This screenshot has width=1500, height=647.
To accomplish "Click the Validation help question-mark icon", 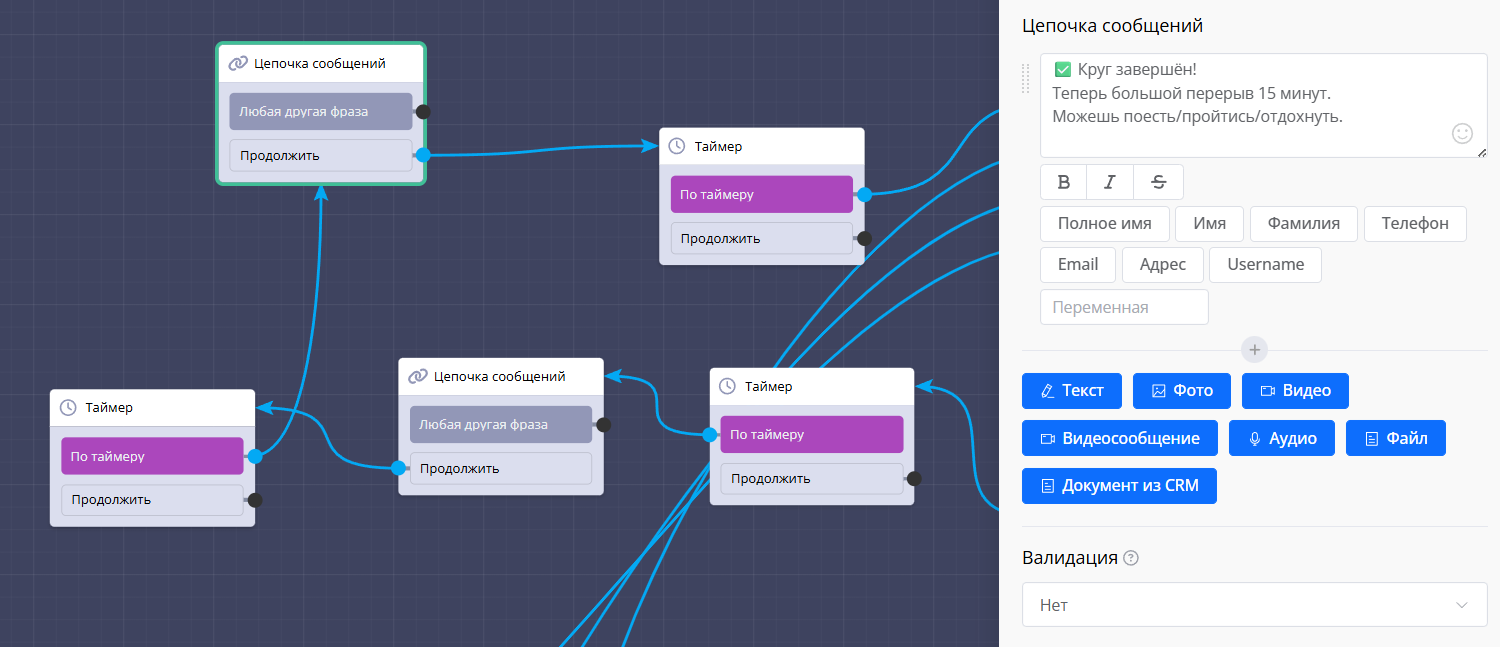I will coord(1131,558).
